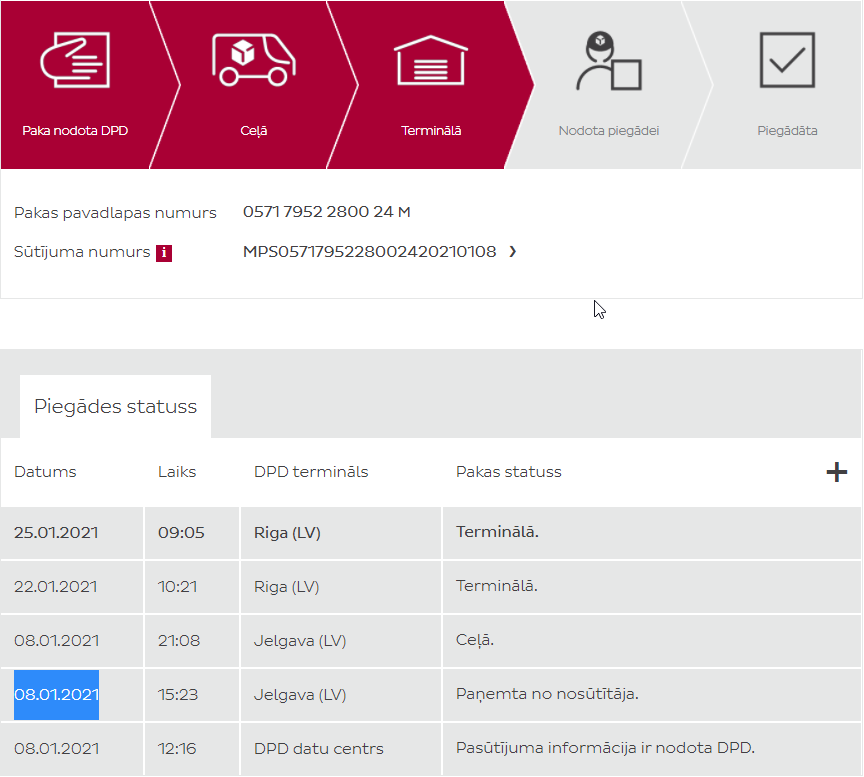Click the Ceļā step label
This screenshot has height=777, width=864.
click(253, 131)
